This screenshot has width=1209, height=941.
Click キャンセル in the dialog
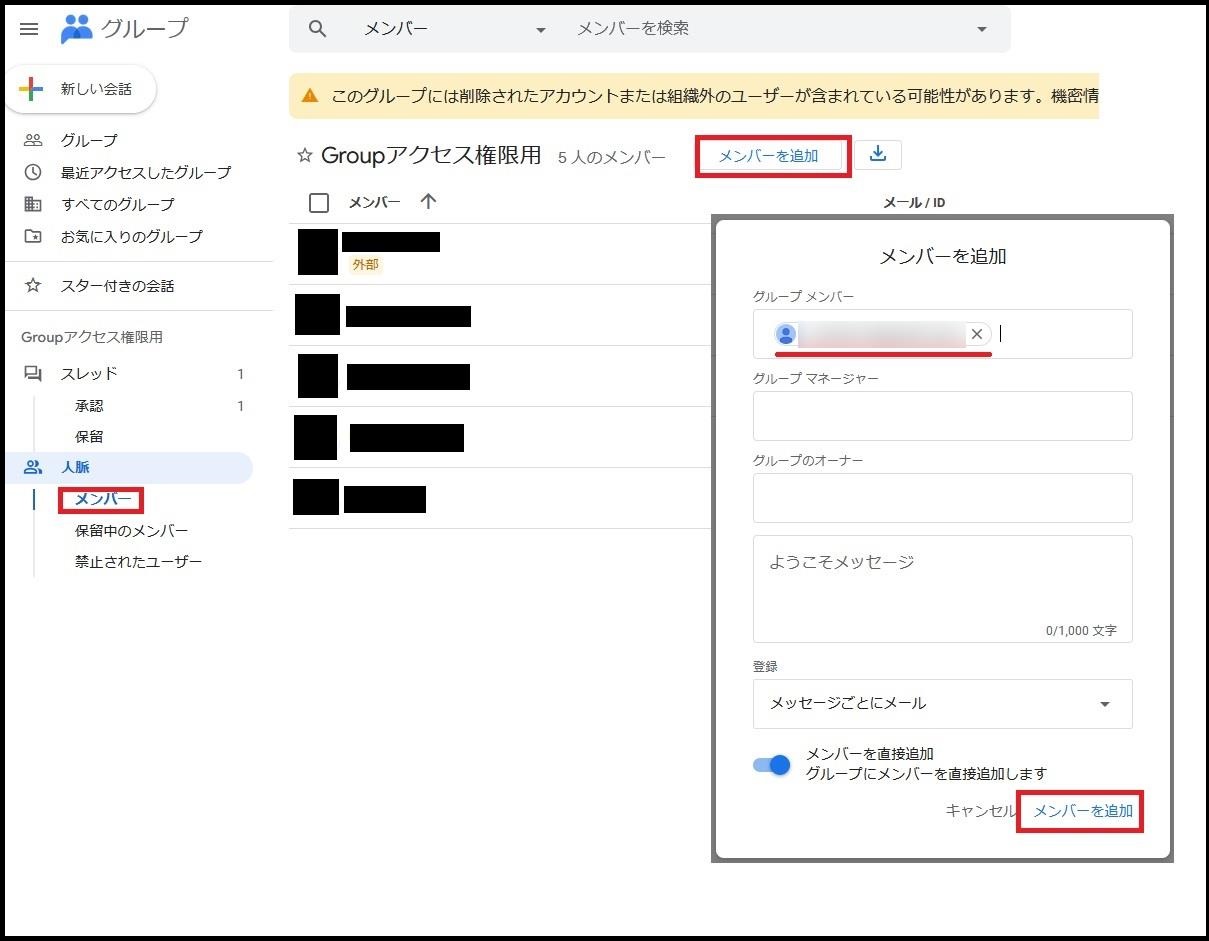pos(980,811)
